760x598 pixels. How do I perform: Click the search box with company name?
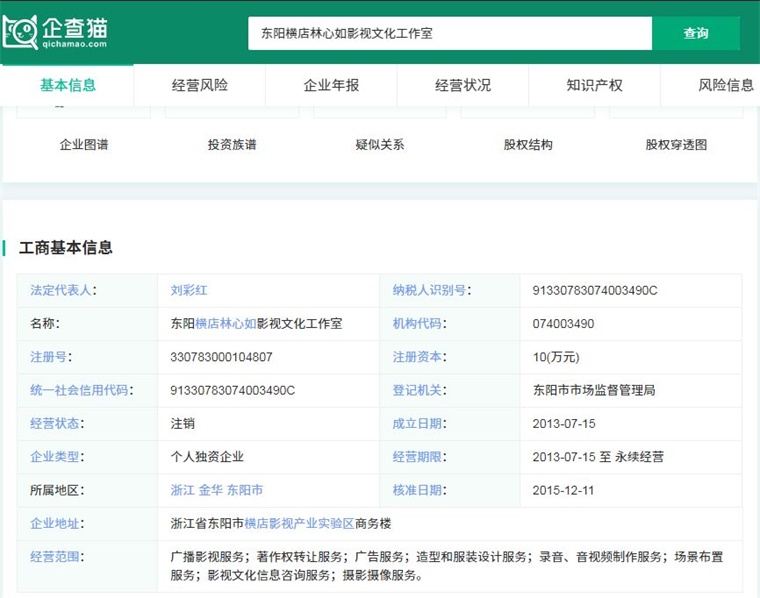450,33
